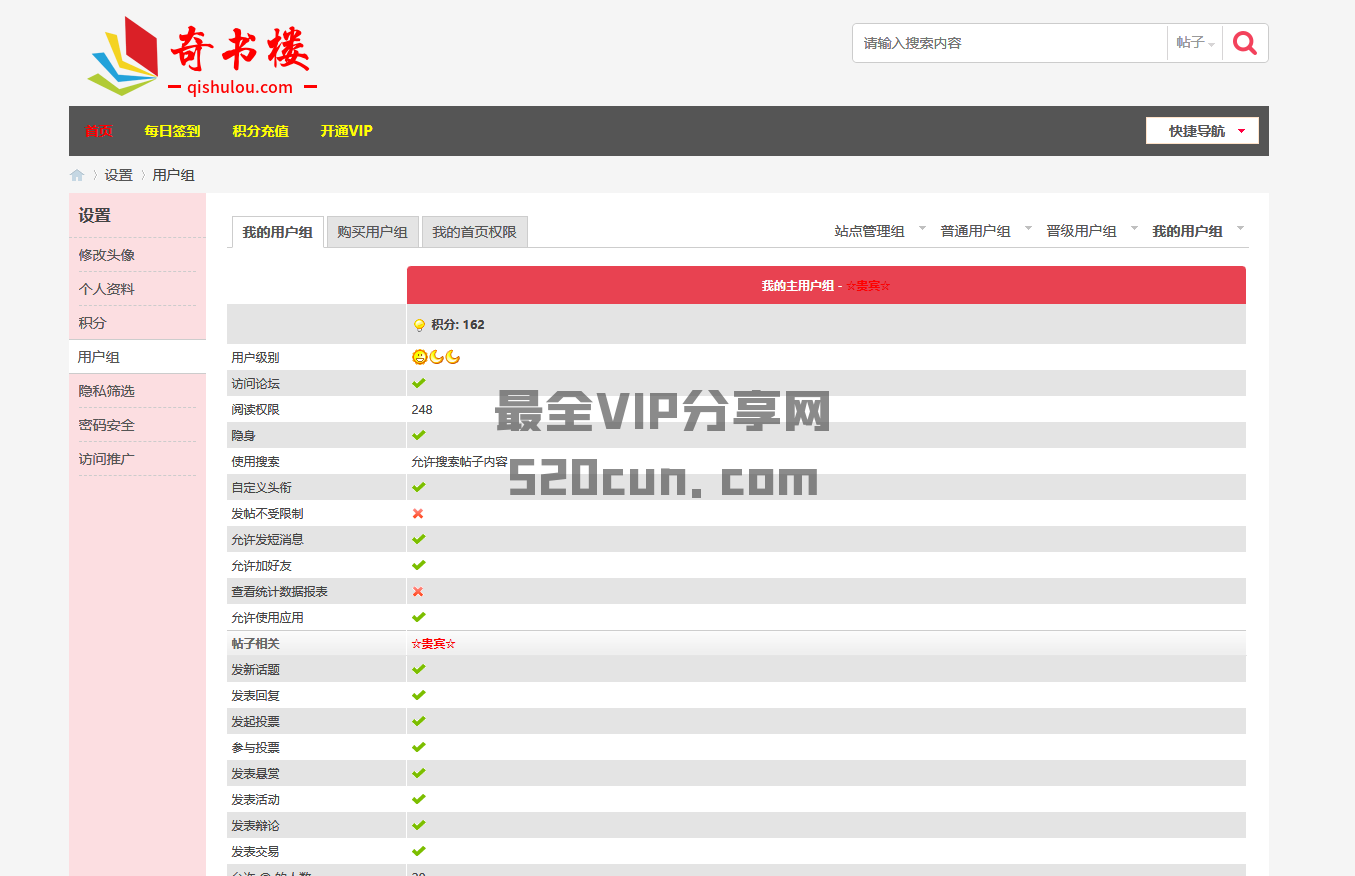Image resolution: width=1355 pixels, height=876 pixels.
Task: Click the green check for 发表回复
Action: pos(419,695)
